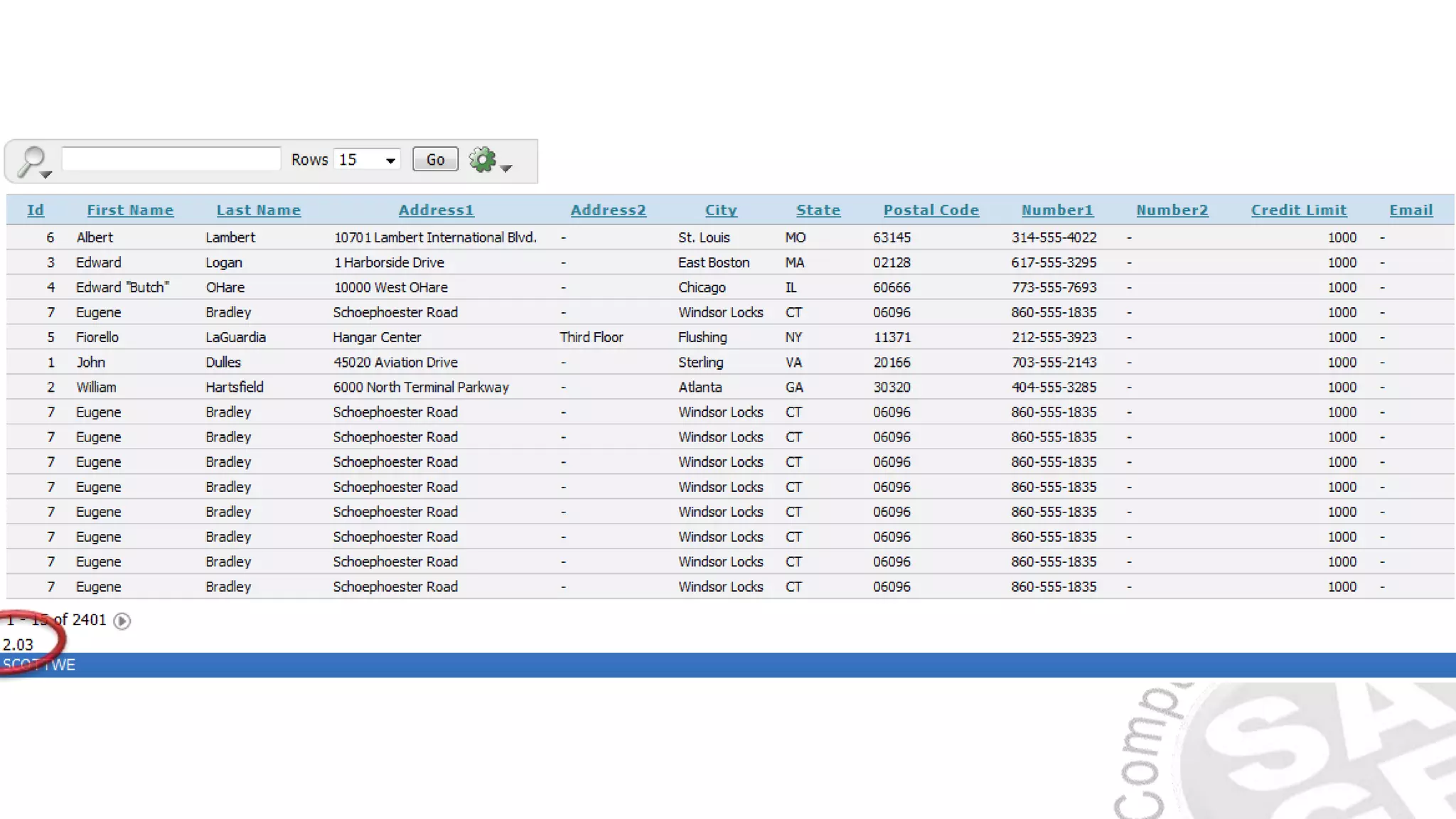
Task: Sort by the Credit Limit column header
Action: [1299, 210]
